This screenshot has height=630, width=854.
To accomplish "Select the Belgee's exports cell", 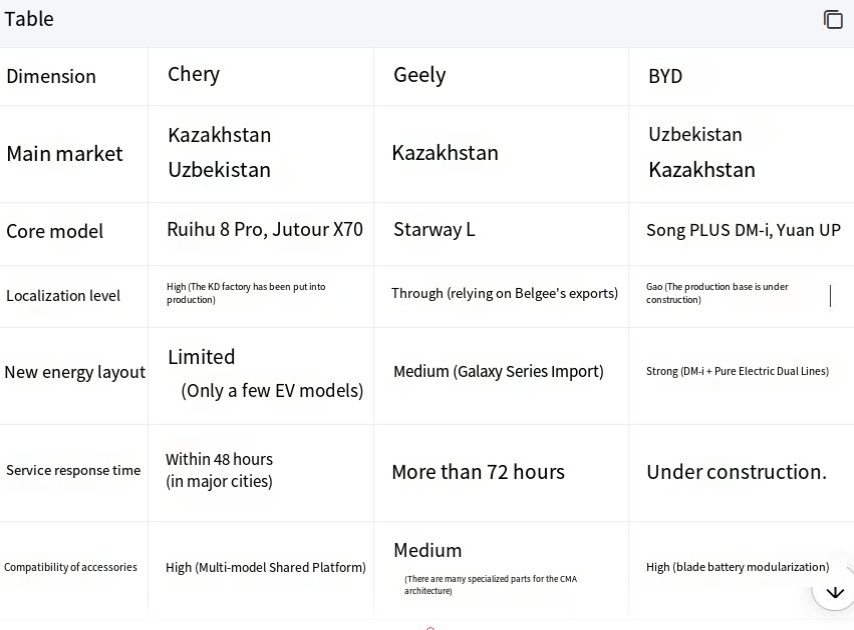I will pos(504,293).
